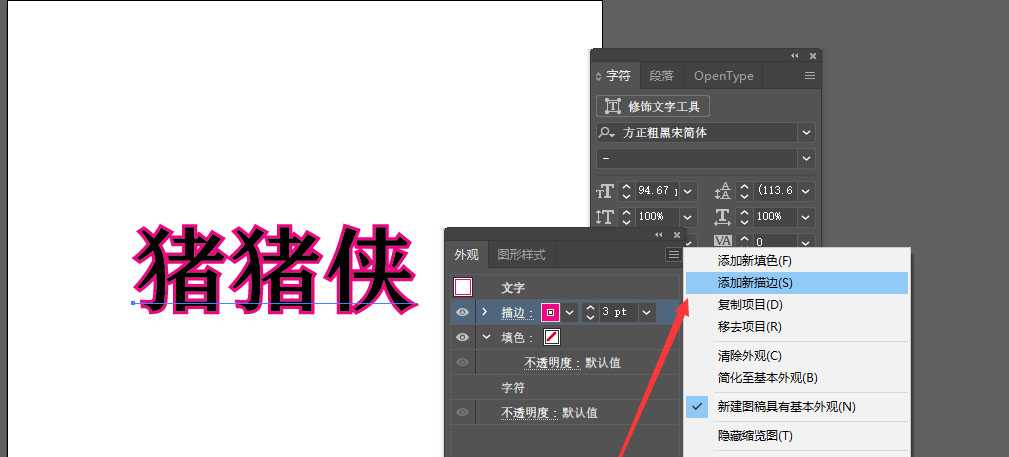Click the magenta stroke color swatch
Screen dimensions: 1009x457
tap(550, 312)
